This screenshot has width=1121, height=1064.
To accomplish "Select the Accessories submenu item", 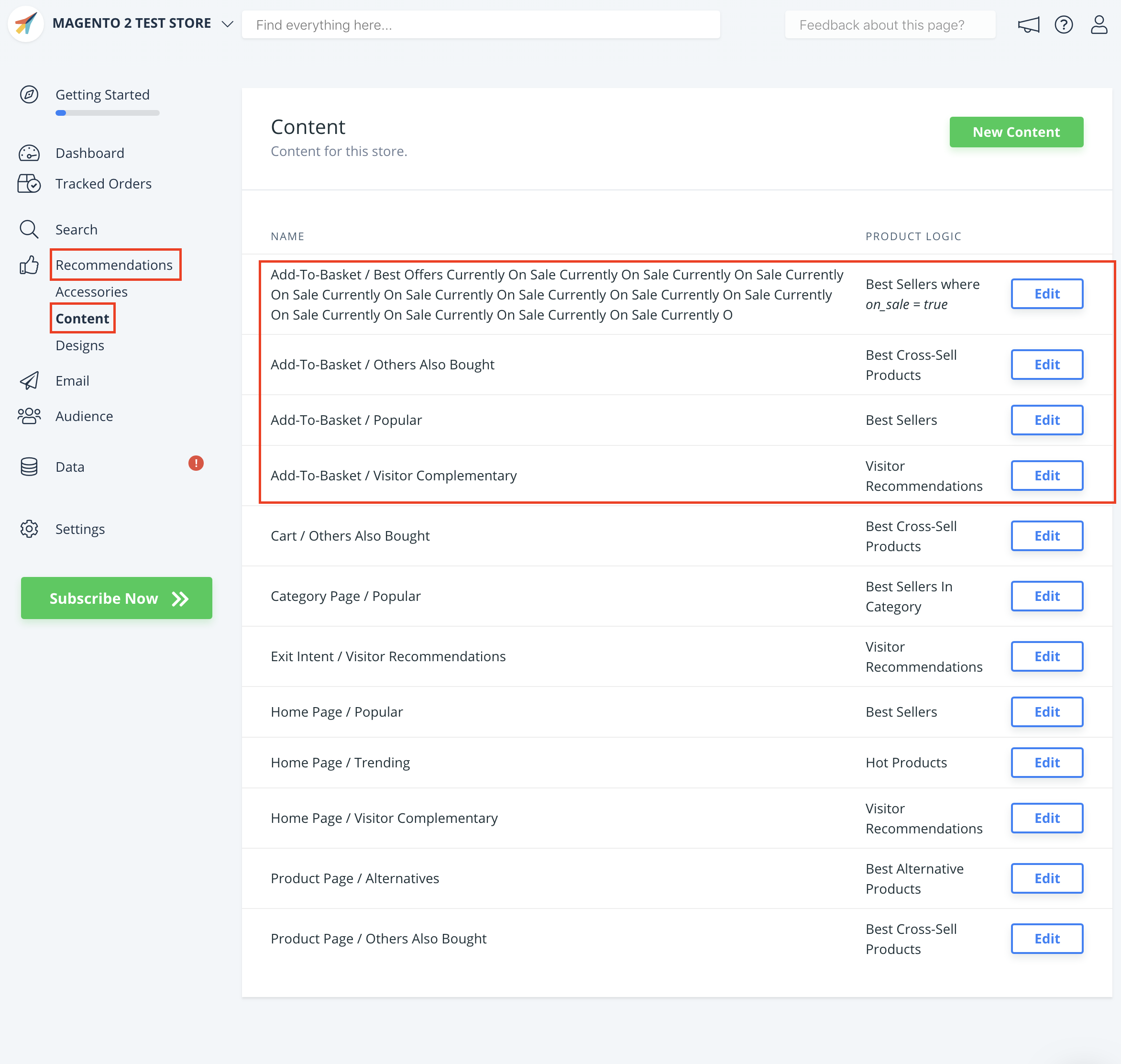I will (x=91, y=291).
